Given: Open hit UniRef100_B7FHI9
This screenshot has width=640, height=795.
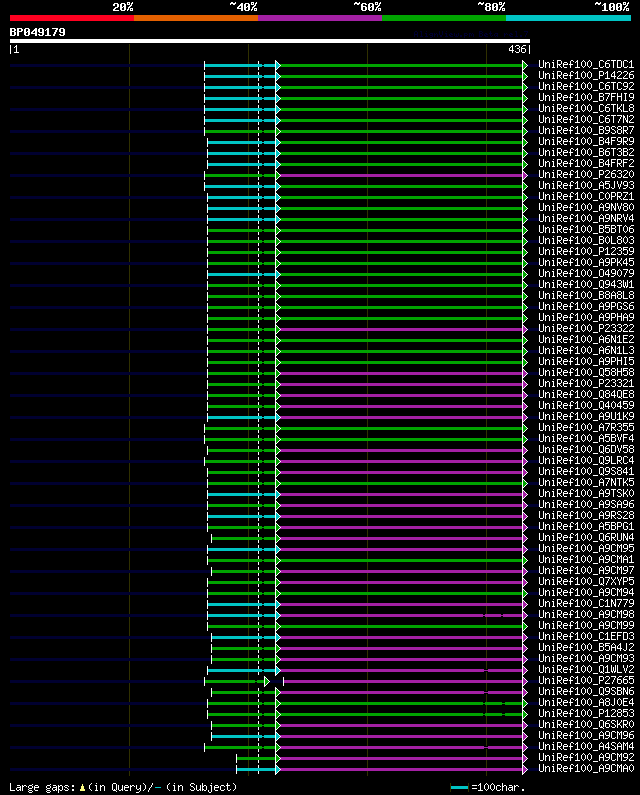Looking at the screenshot, I should (x=586, y=97).
